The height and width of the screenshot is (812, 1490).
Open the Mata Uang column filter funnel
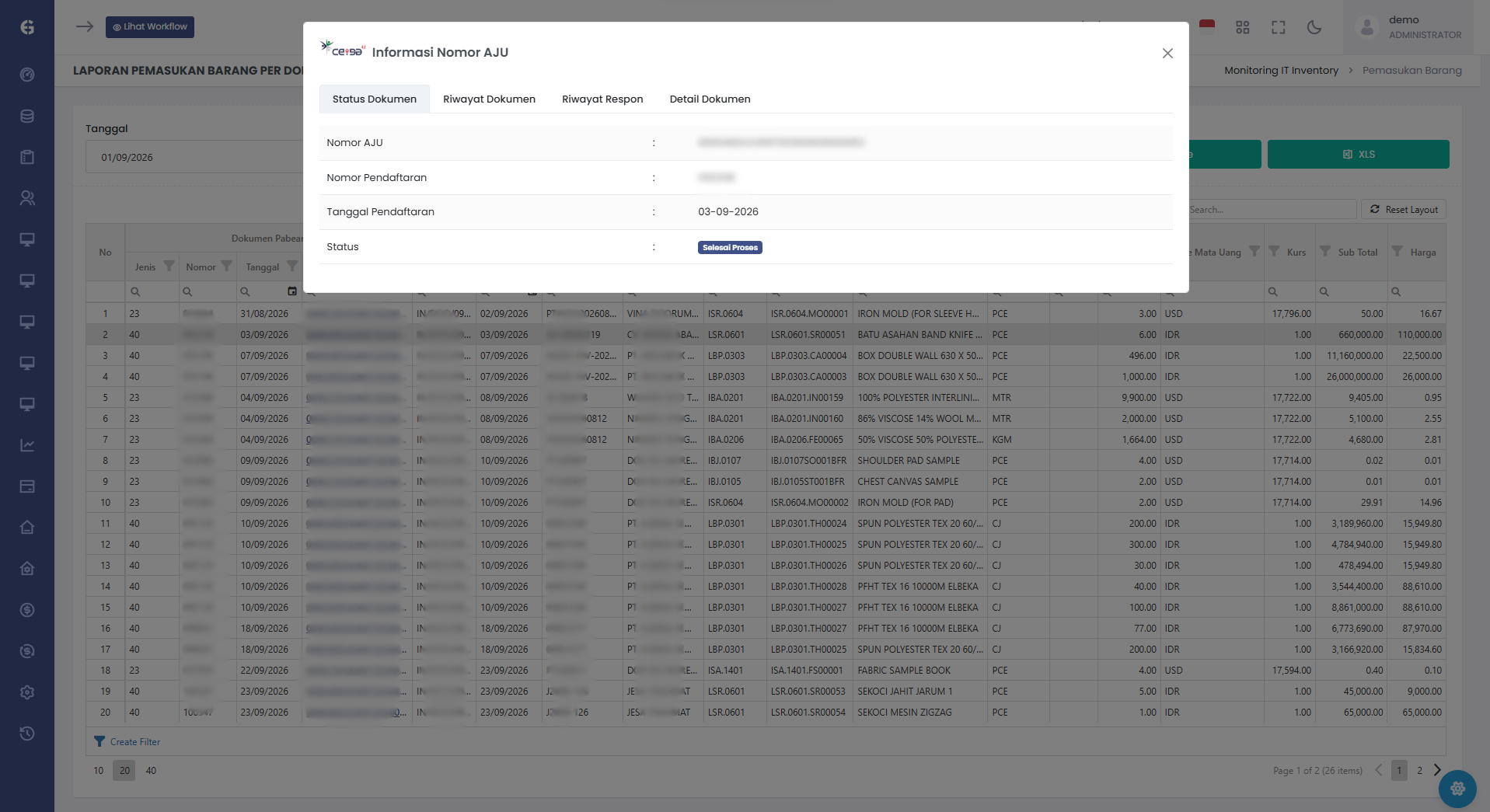coord(1254,251)
